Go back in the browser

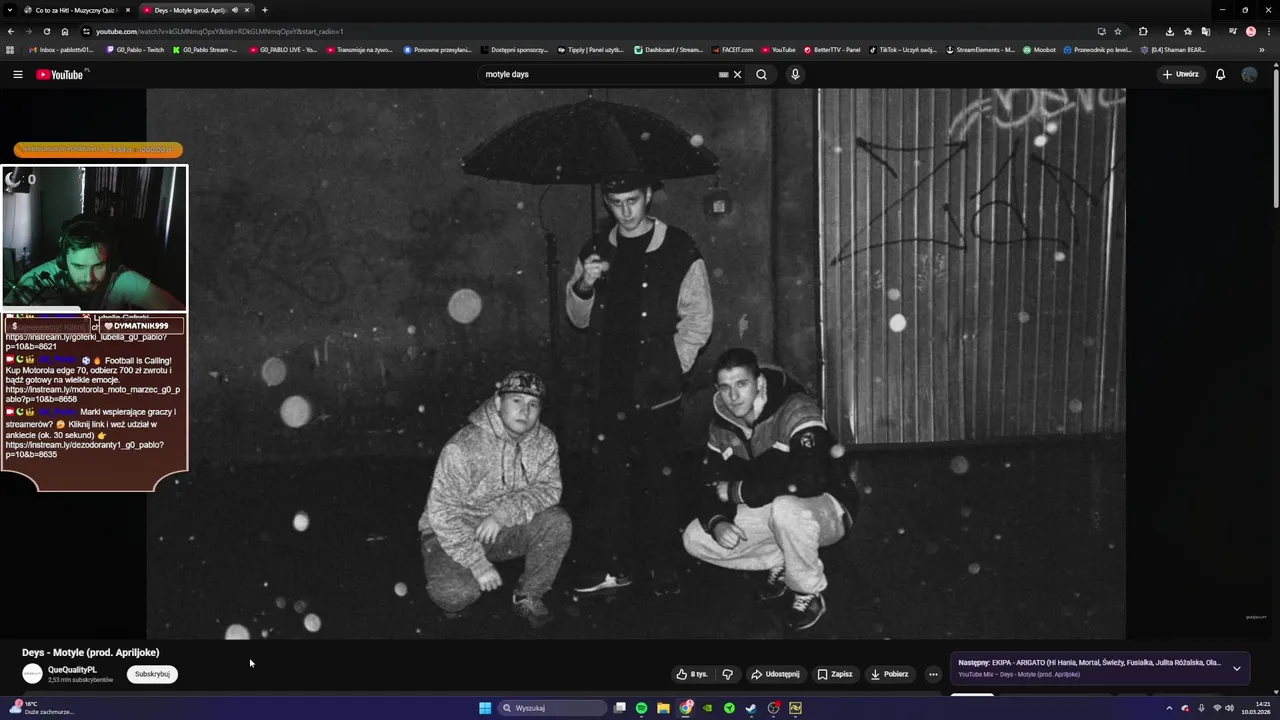point(11,31)
